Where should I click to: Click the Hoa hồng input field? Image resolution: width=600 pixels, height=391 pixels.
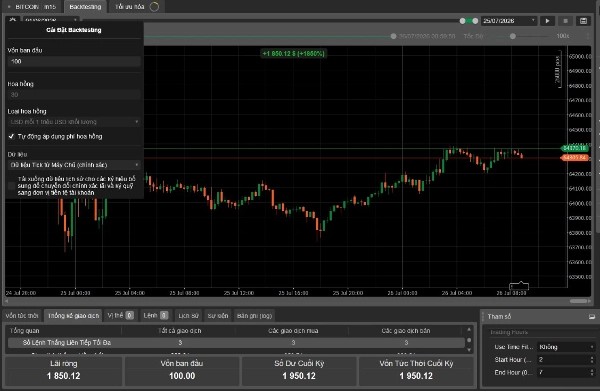(74, 94)
